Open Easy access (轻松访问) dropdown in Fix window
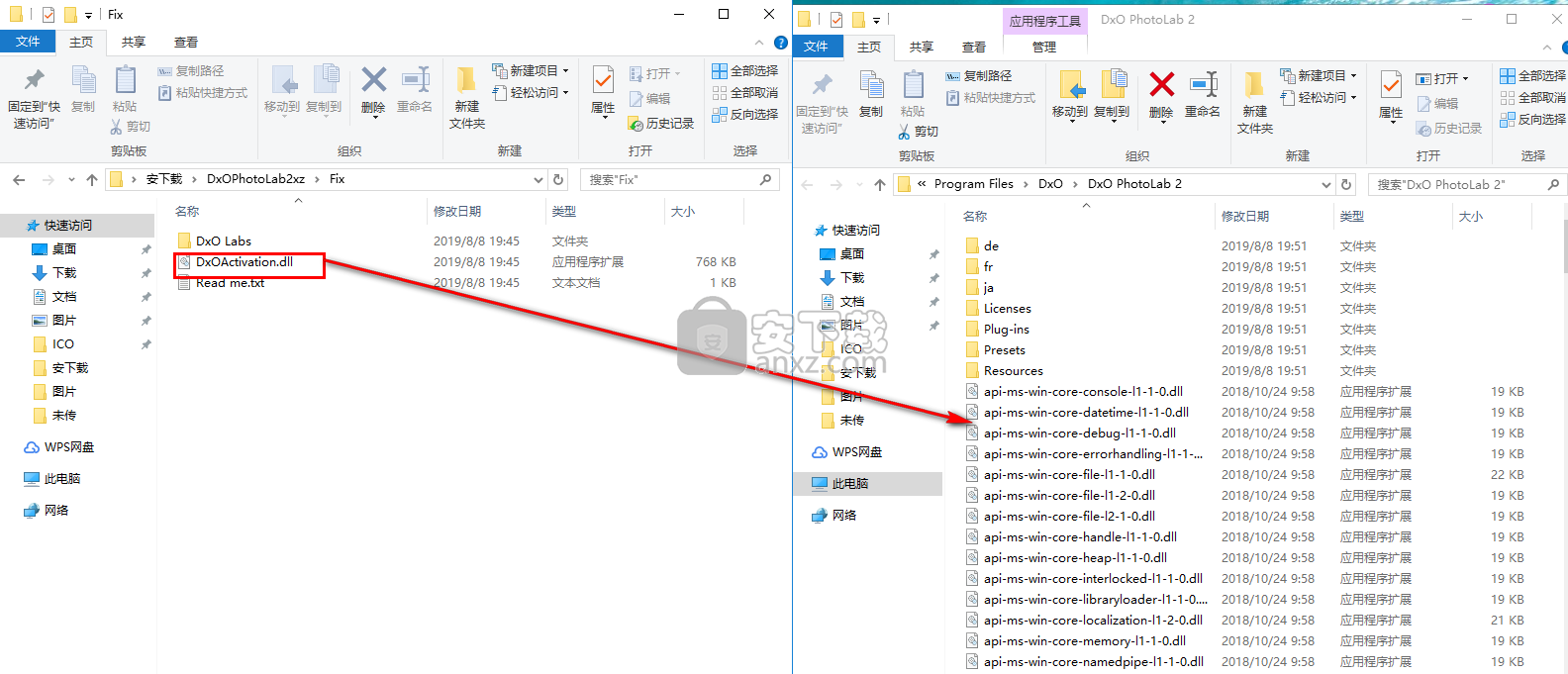Image resolution: width=1568 pixels, height=674 pixels. click(x=531, y=93)
